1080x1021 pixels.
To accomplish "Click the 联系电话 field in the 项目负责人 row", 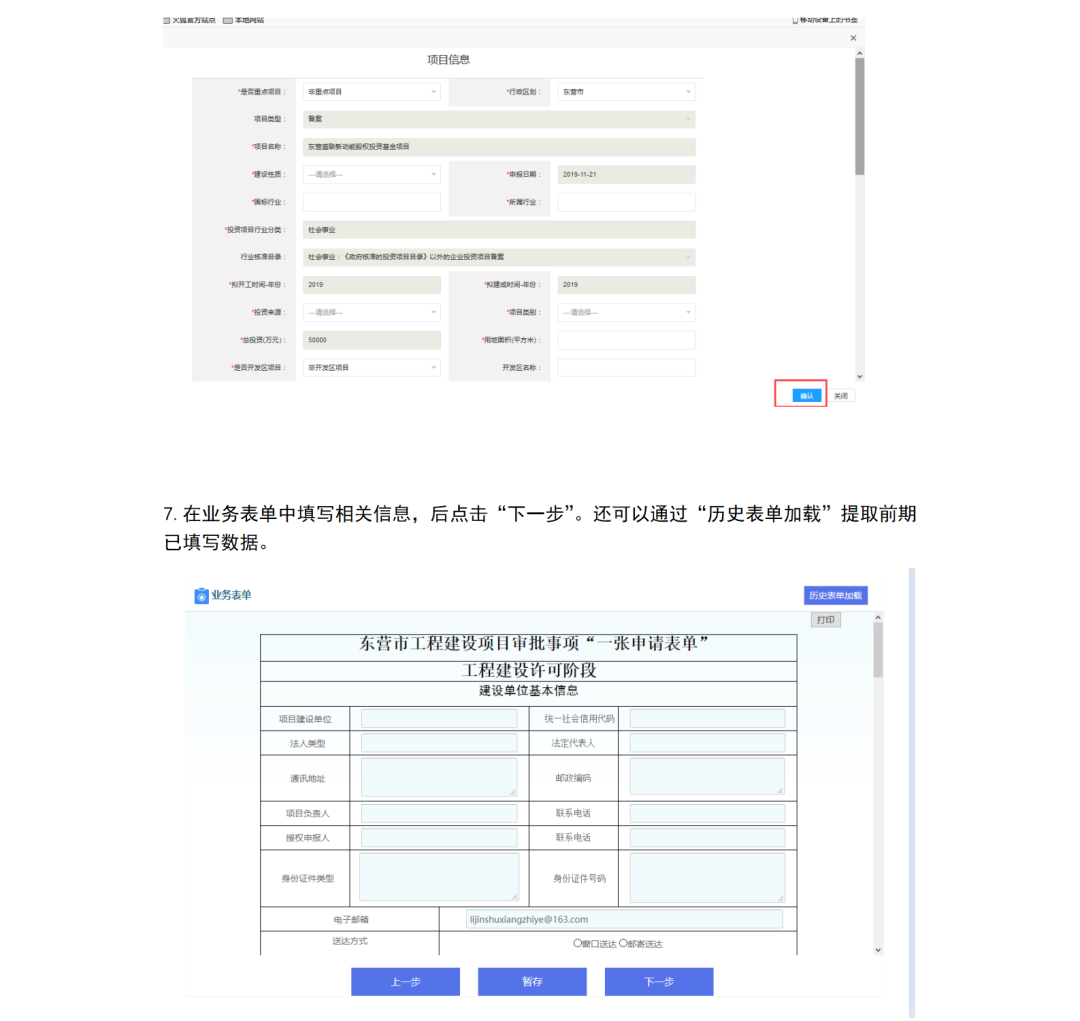I will tap(707, 813).
